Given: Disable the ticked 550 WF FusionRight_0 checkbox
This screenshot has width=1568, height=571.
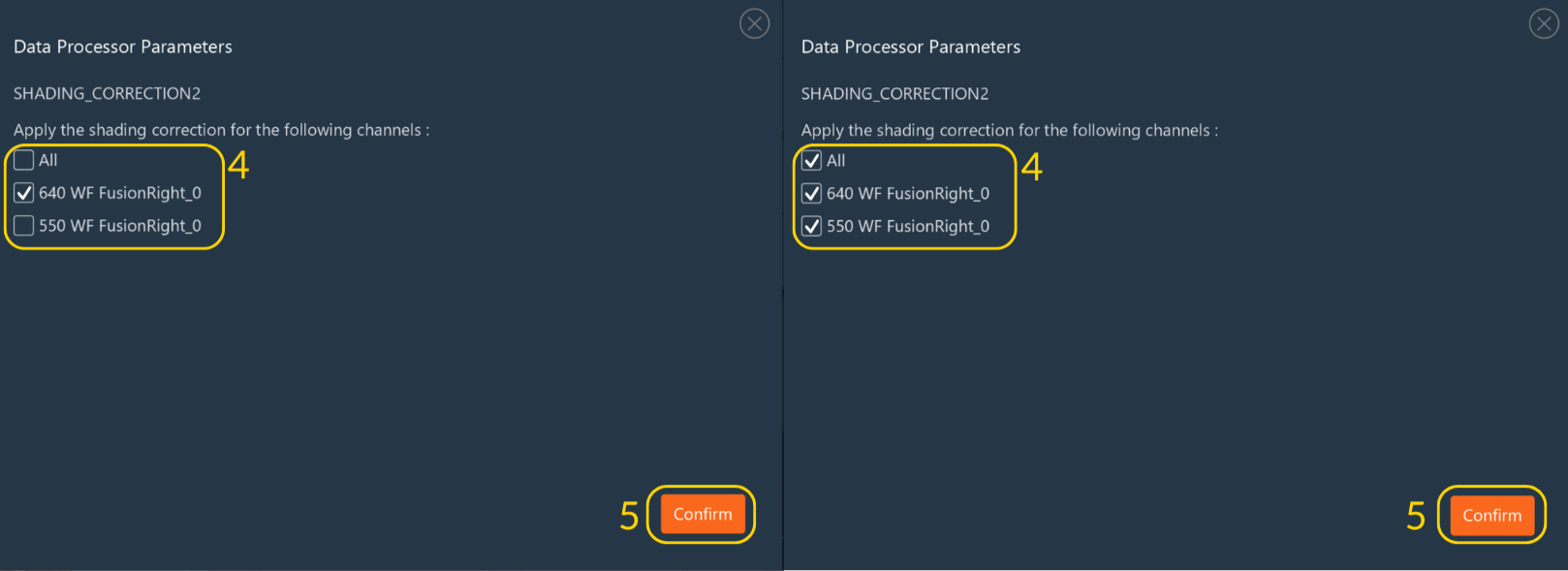Looking at the screenshot, I should pyautogui.click(x=812, y=227).
